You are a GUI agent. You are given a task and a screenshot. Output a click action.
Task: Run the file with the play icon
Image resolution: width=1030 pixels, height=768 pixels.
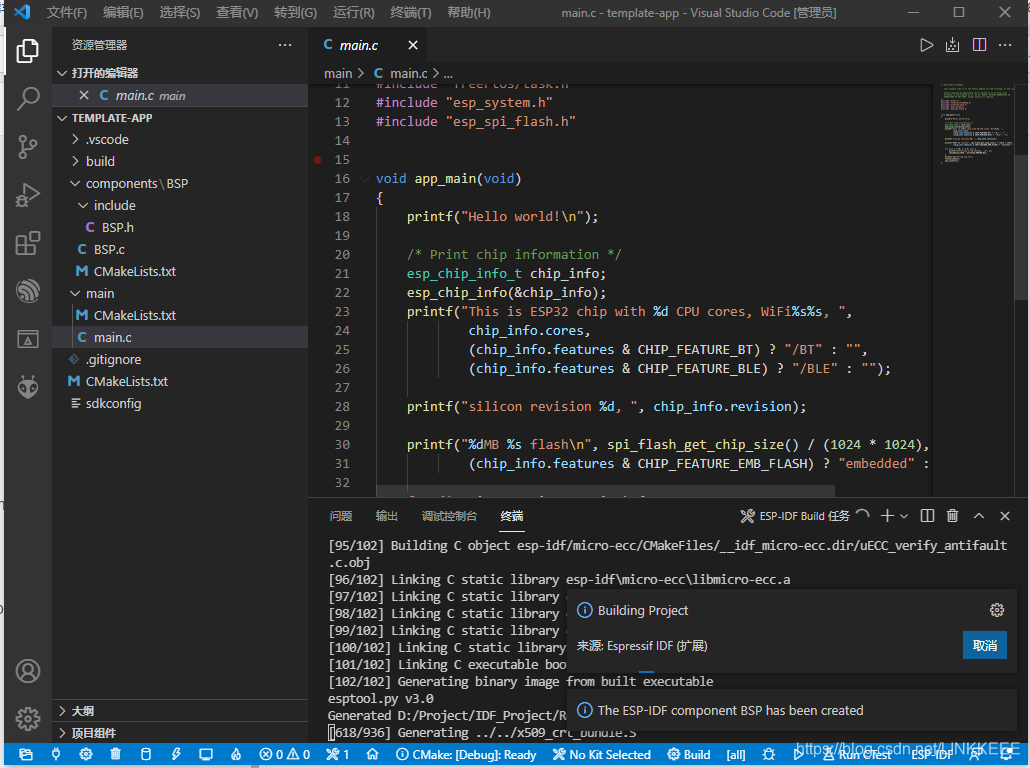pyautogui.click(x=926, y=45)
